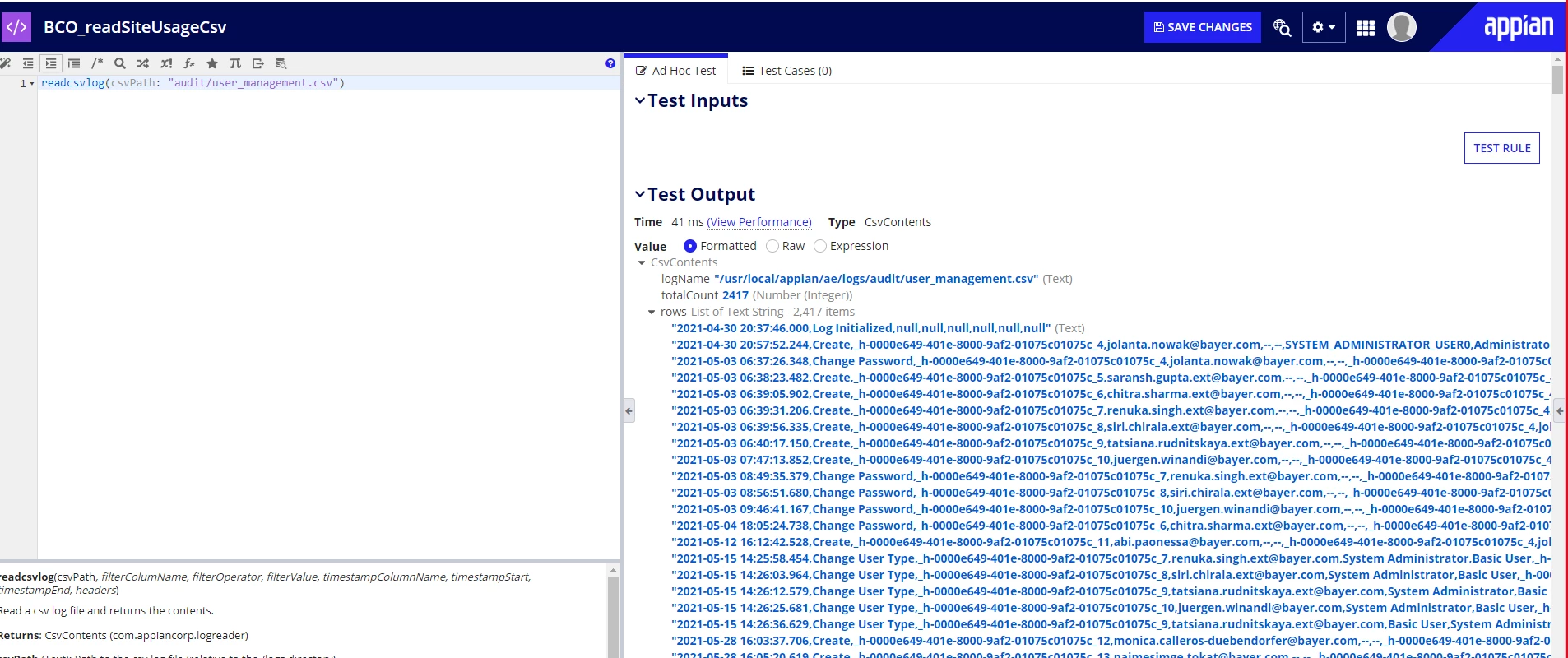This screenshot has height=658, width=1568.
Task: Click inside the expression editor code line
Action: click(x=328, y=83)
